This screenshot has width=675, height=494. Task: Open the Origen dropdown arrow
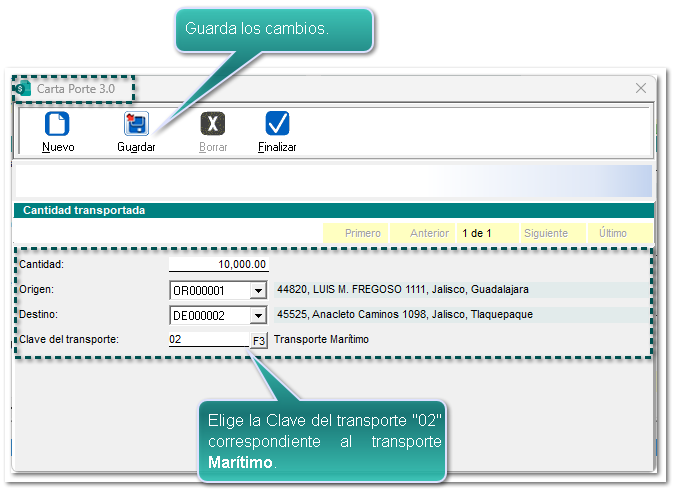coord(258,290)
